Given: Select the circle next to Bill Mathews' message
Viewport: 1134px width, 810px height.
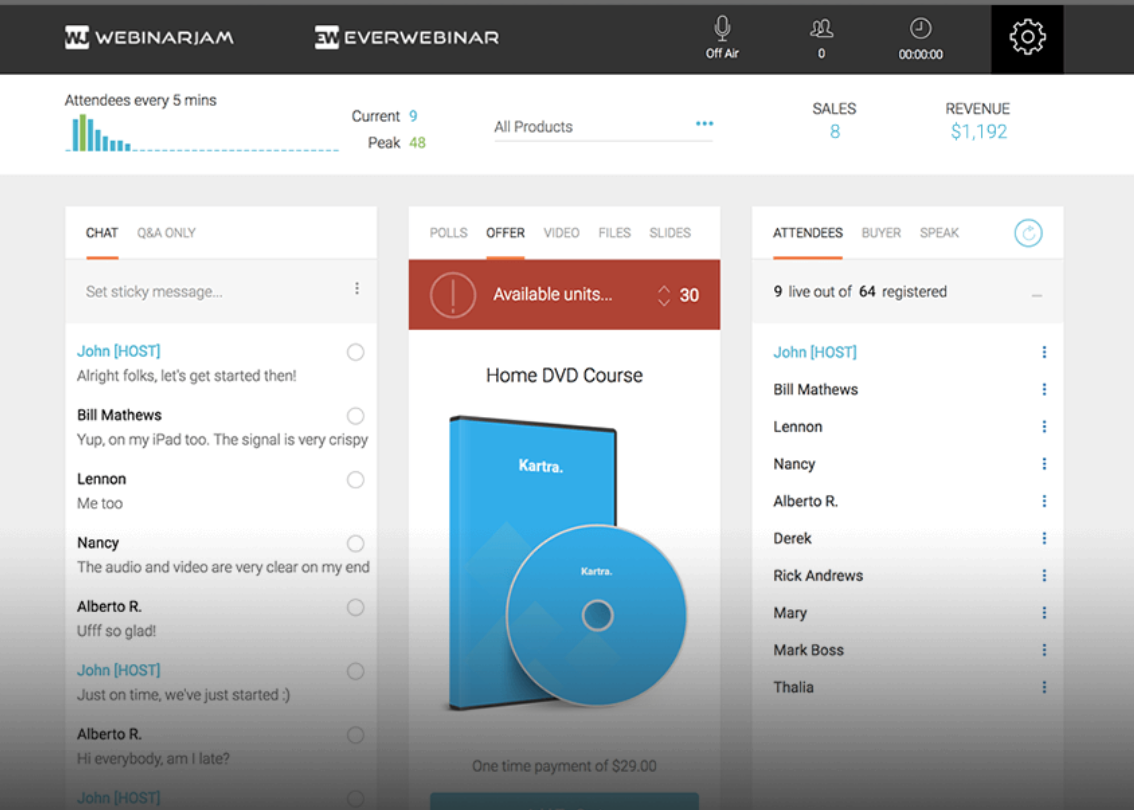Looking at the screenshot, I should point(355,415).
